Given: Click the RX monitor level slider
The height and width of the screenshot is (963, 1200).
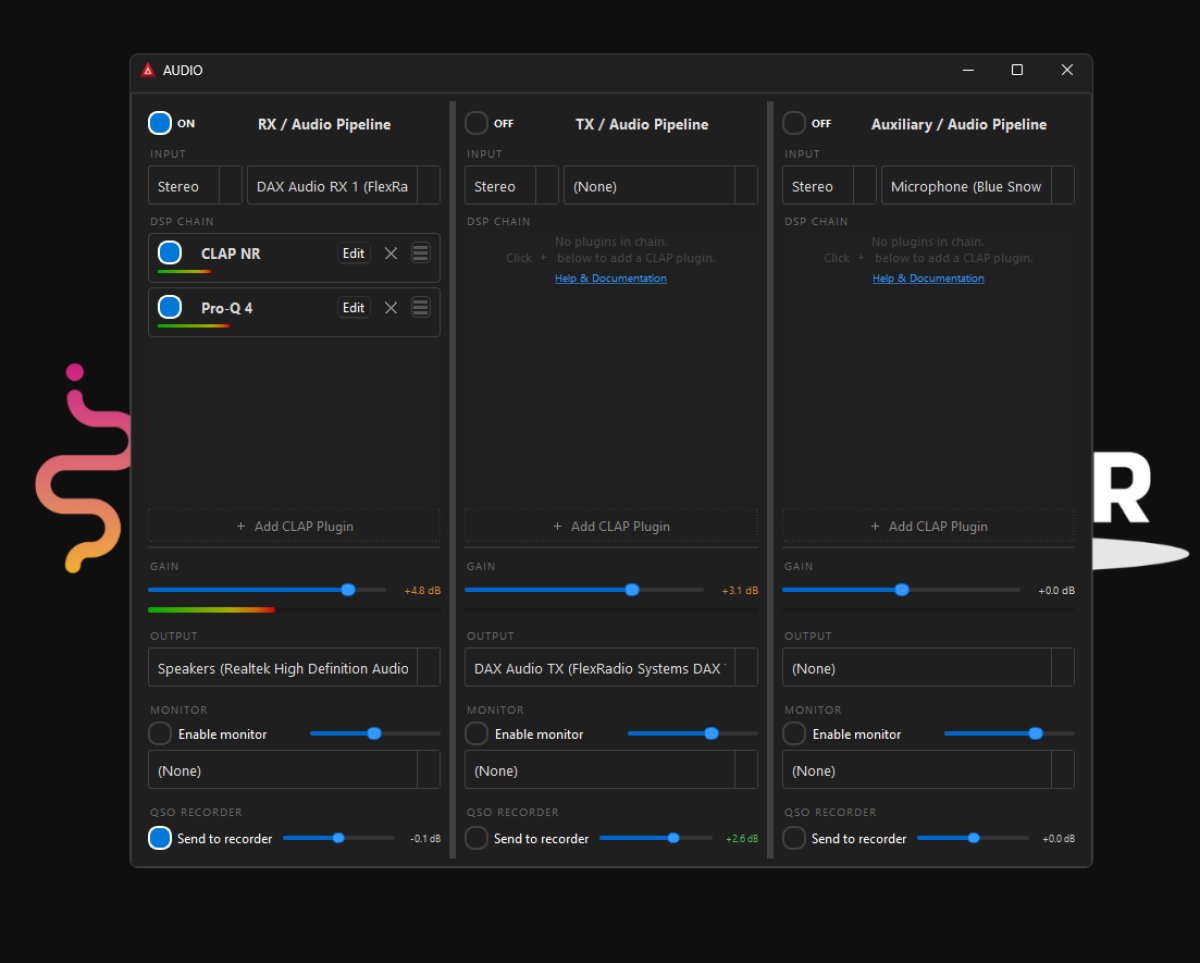Looking at the screenshot, I should (x=375, y=733).
